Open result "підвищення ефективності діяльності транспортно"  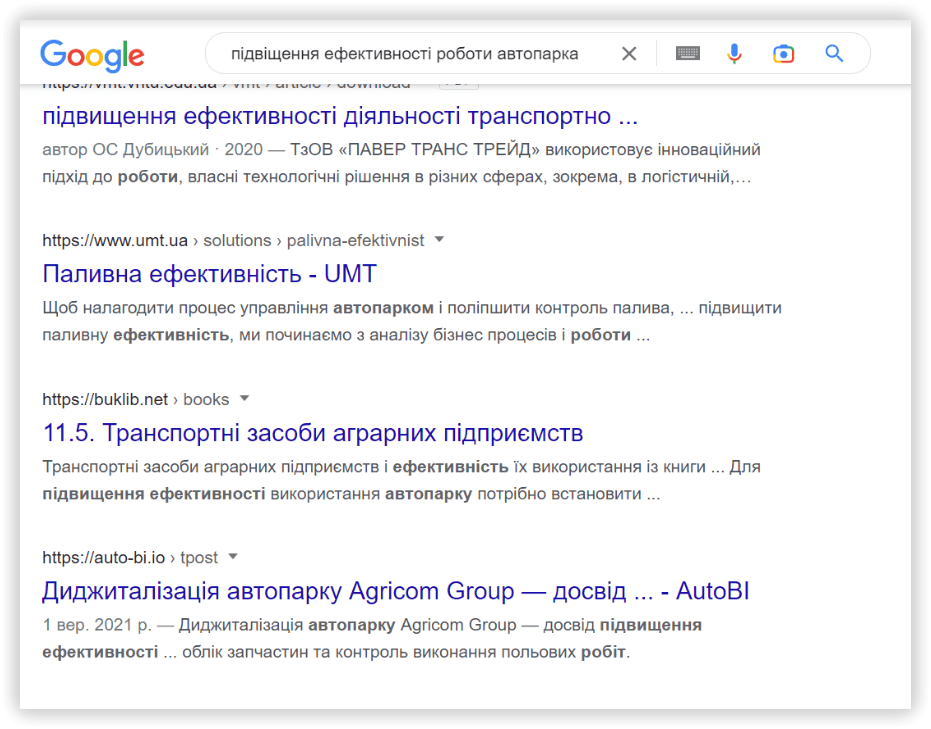tap(340, 116)
